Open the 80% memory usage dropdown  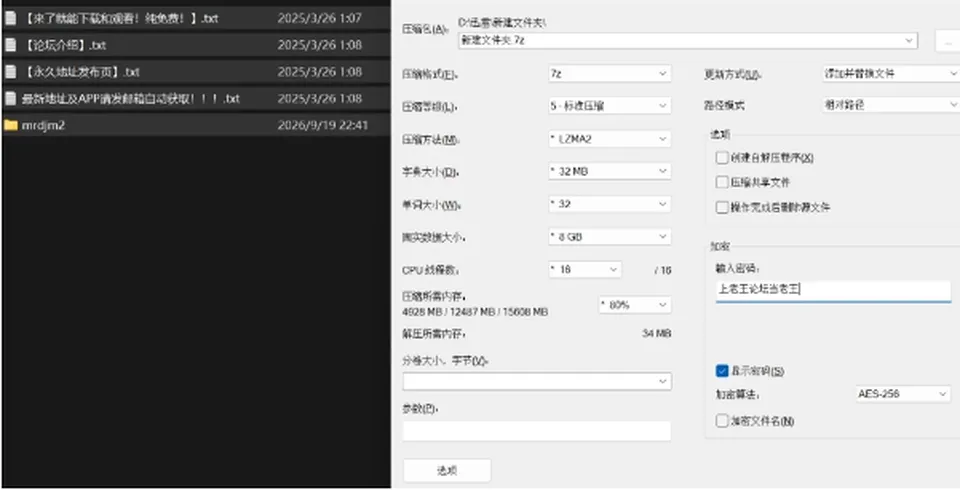coord(634,304)
